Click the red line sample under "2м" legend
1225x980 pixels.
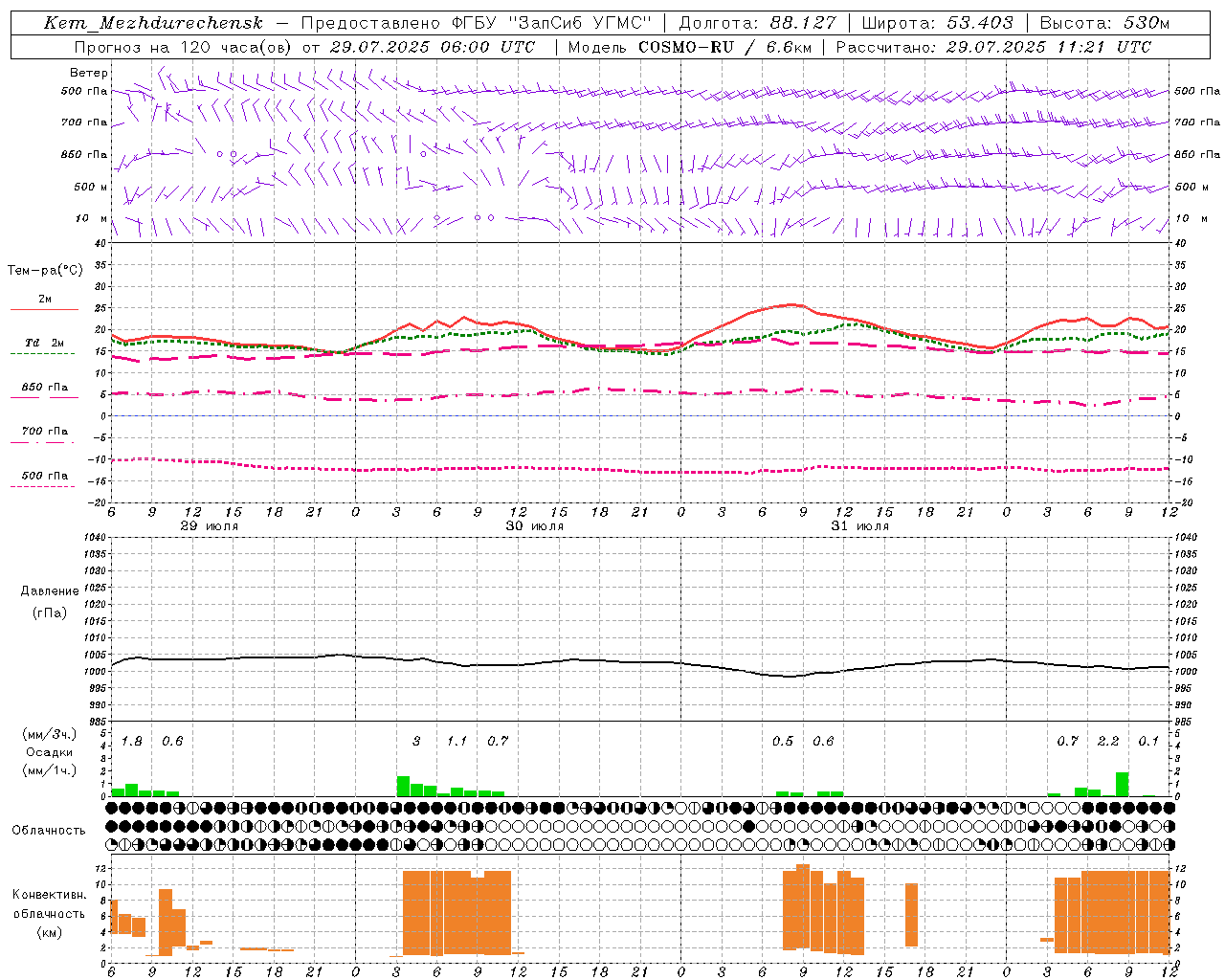[x=44, y=310]
